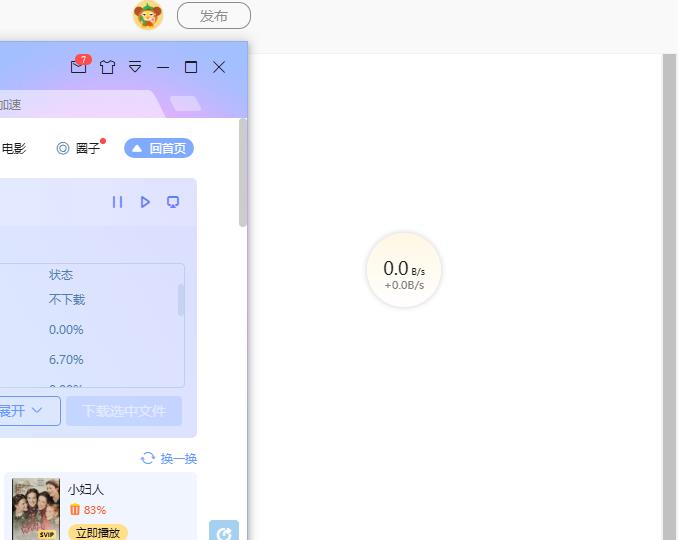Click the user avatar icon

click(x=148, y=16)
